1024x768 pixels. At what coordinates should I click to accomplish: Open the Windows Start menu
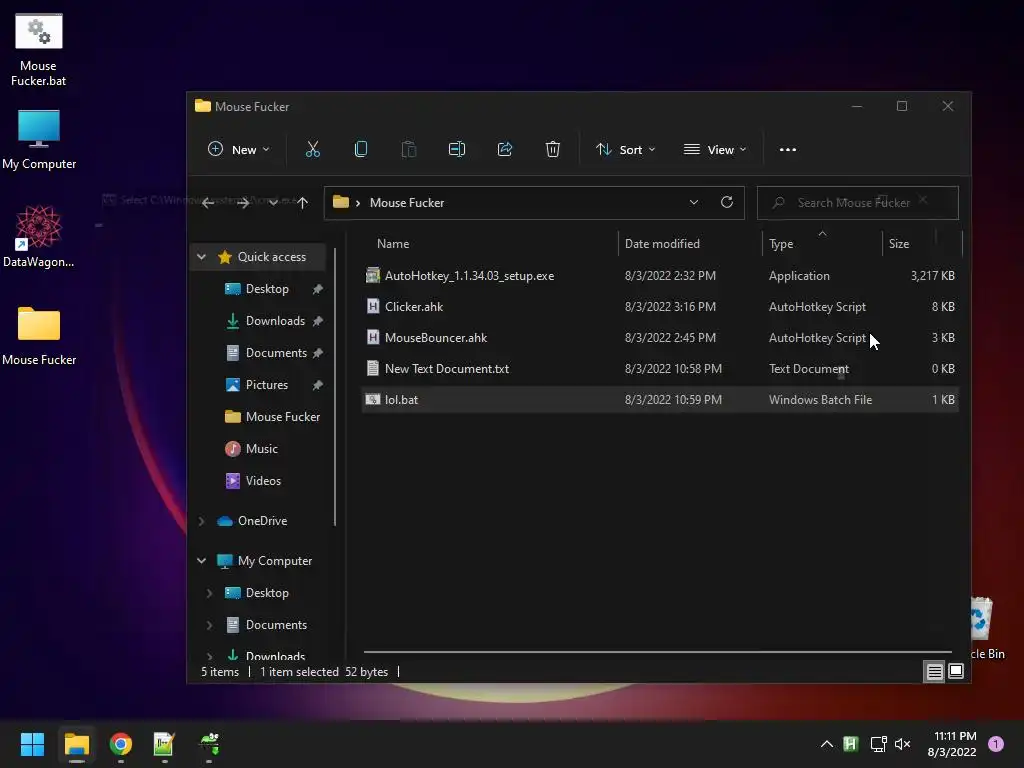coord(32,744)
